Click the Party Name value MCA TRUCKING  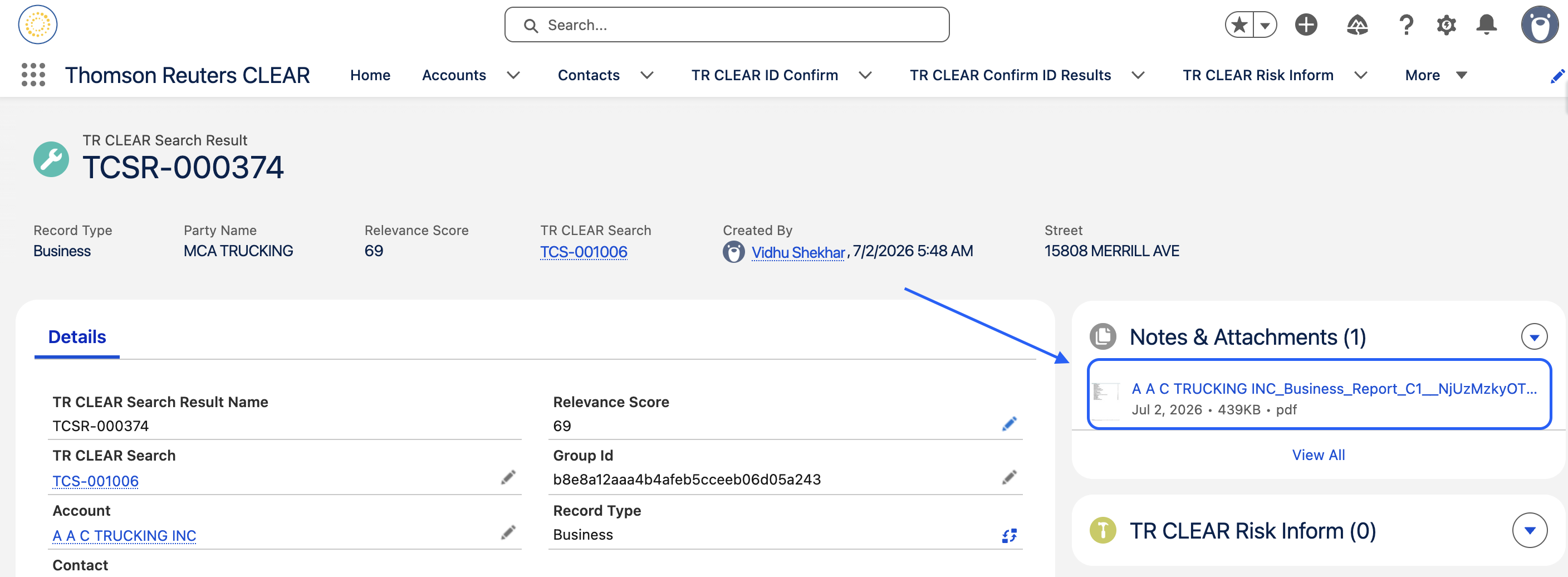[x=238, y=251]
